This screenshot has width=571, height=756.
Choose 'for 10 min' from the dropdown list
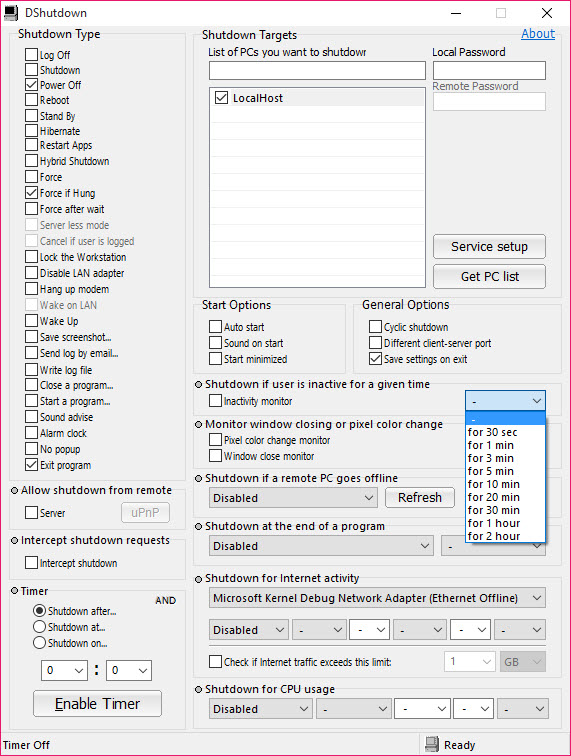[505, 484]
